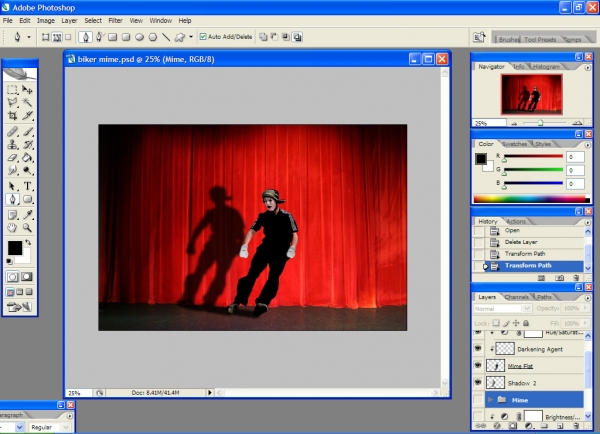
Task: Select the Blur tool
Action: 12,170
